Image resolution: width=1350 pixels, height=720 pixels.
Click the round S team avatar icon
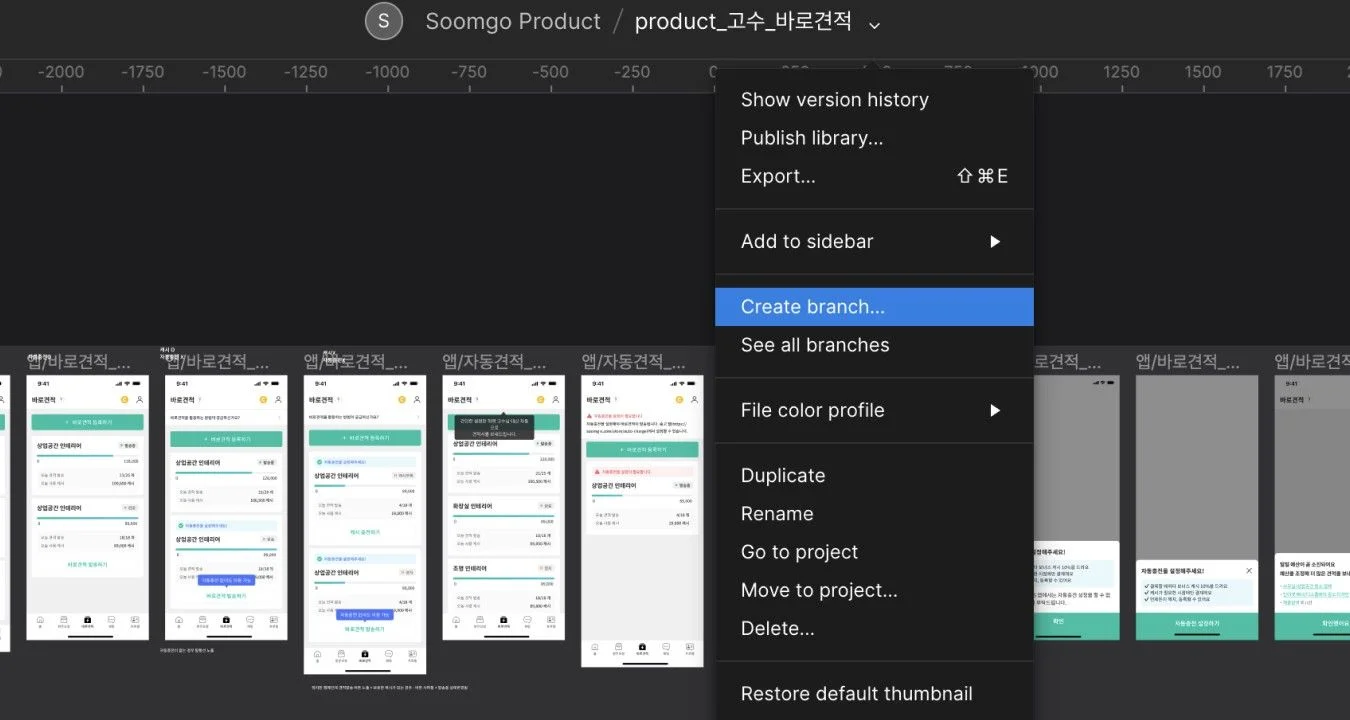click(384, 21)
